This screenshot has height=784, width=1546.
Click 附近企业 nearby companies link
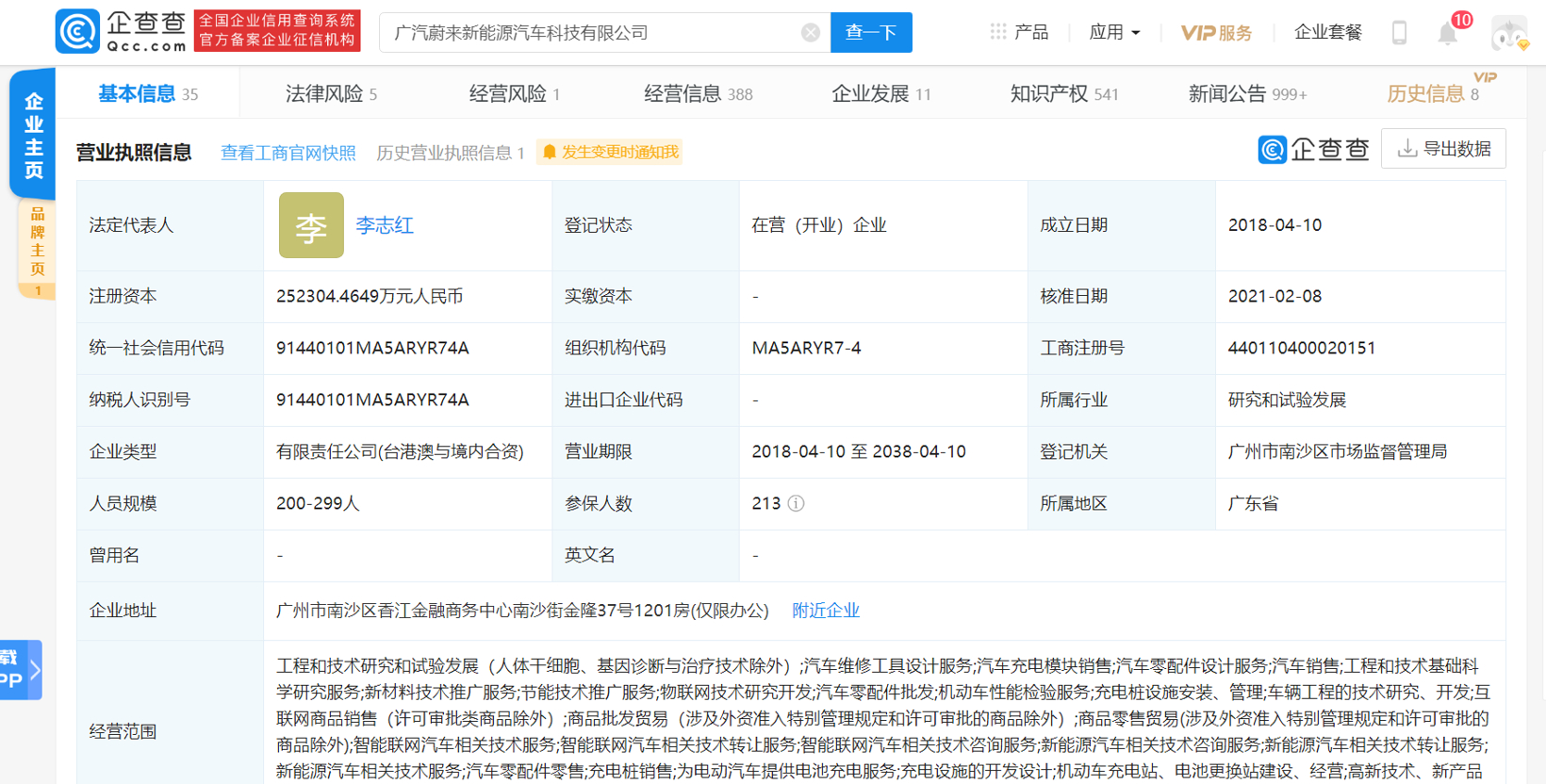tap(826, 611)
